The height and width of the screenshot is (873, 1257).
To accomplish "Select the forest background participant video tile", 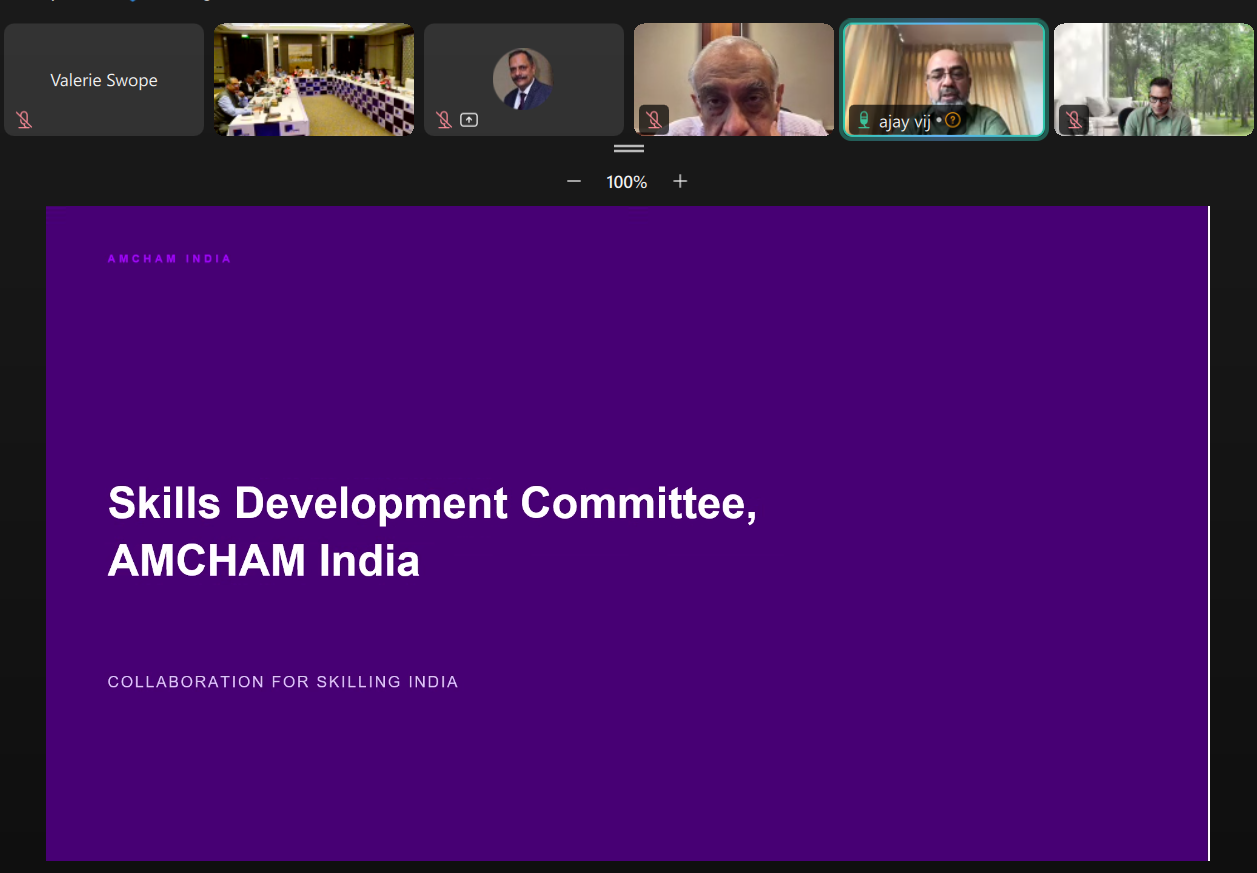I will (1154, 80).
